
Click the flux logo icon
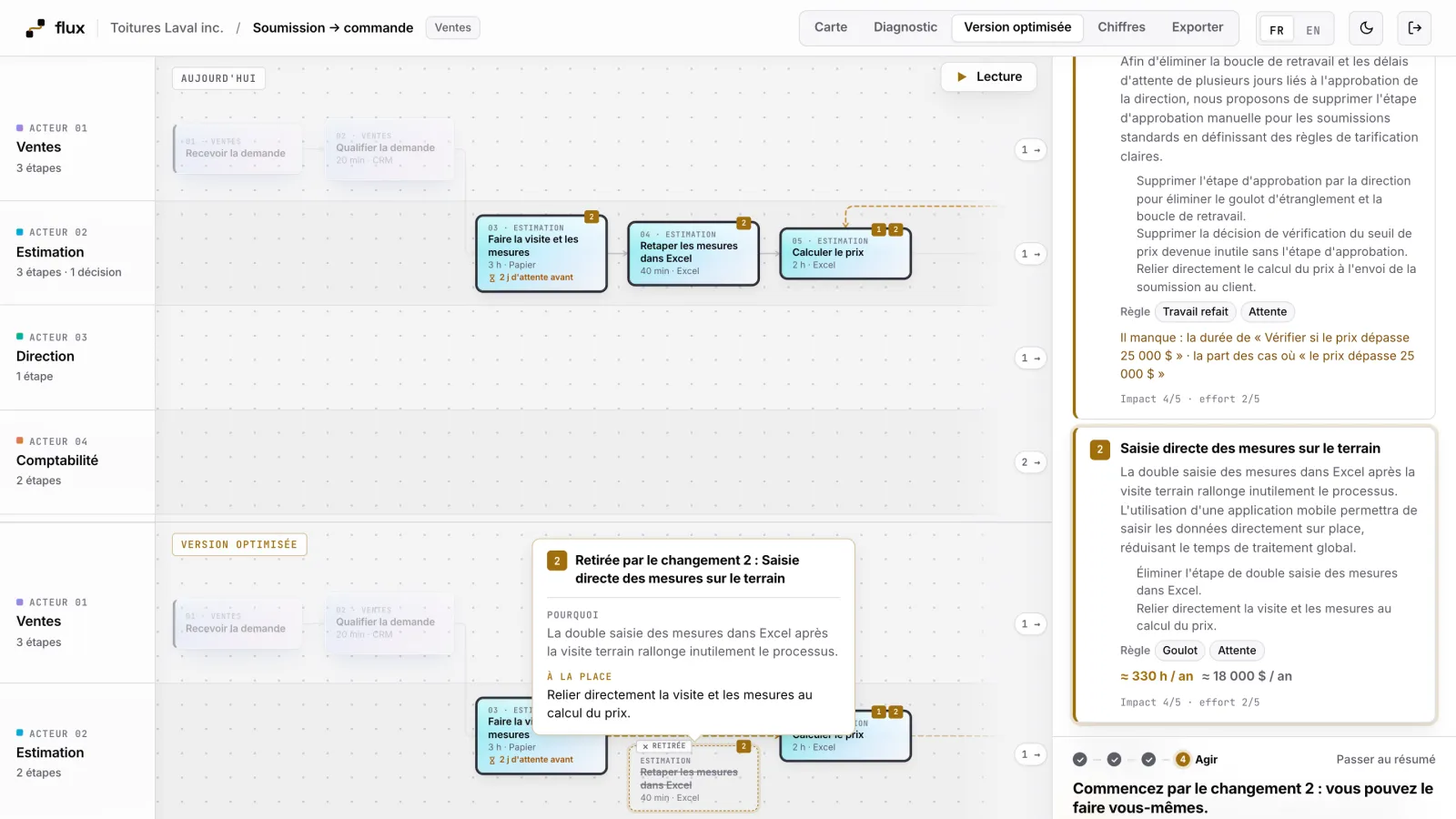tap(35, 28)
